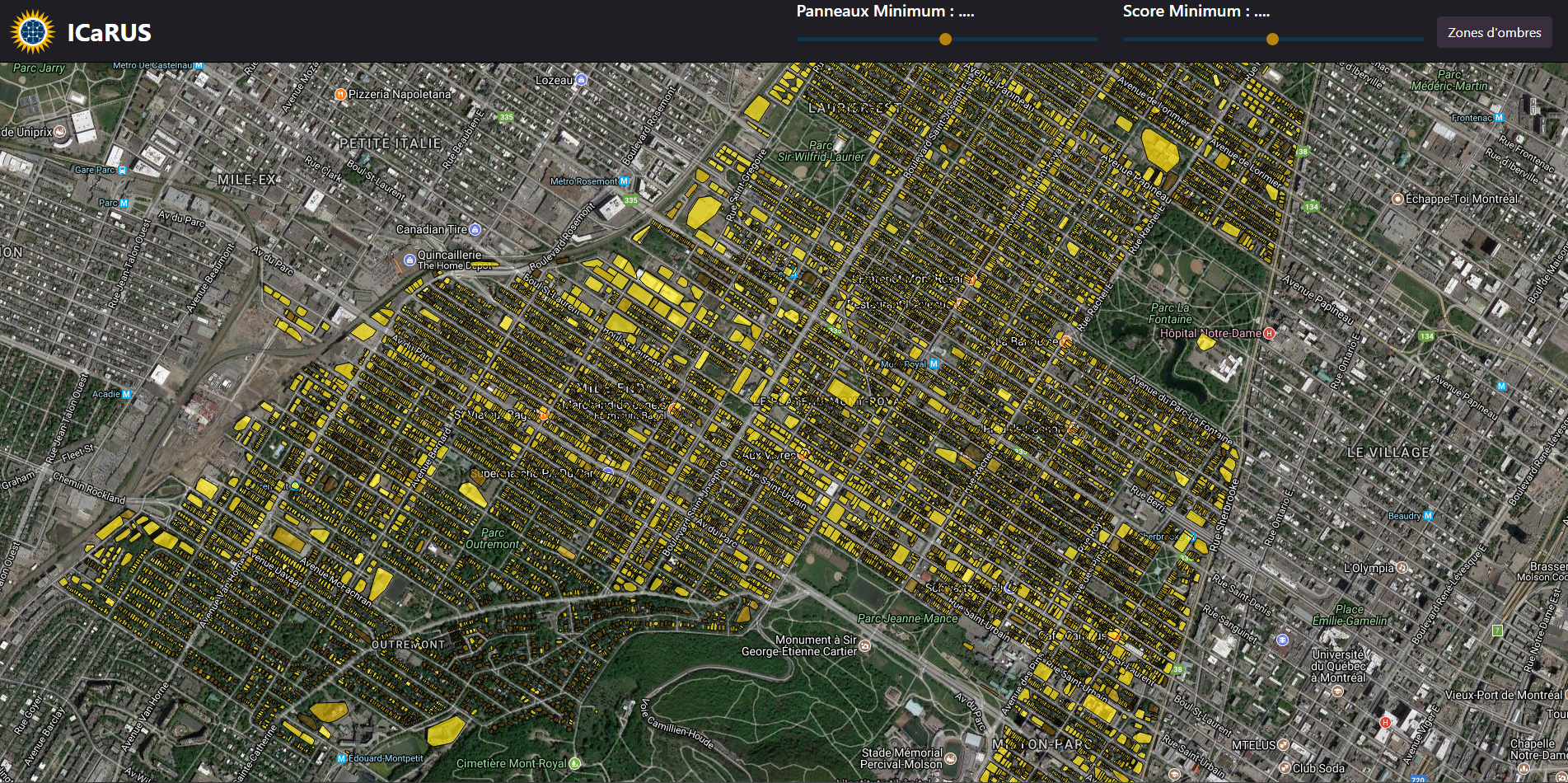Select the Canadian Tire store marker

[475, 229]
